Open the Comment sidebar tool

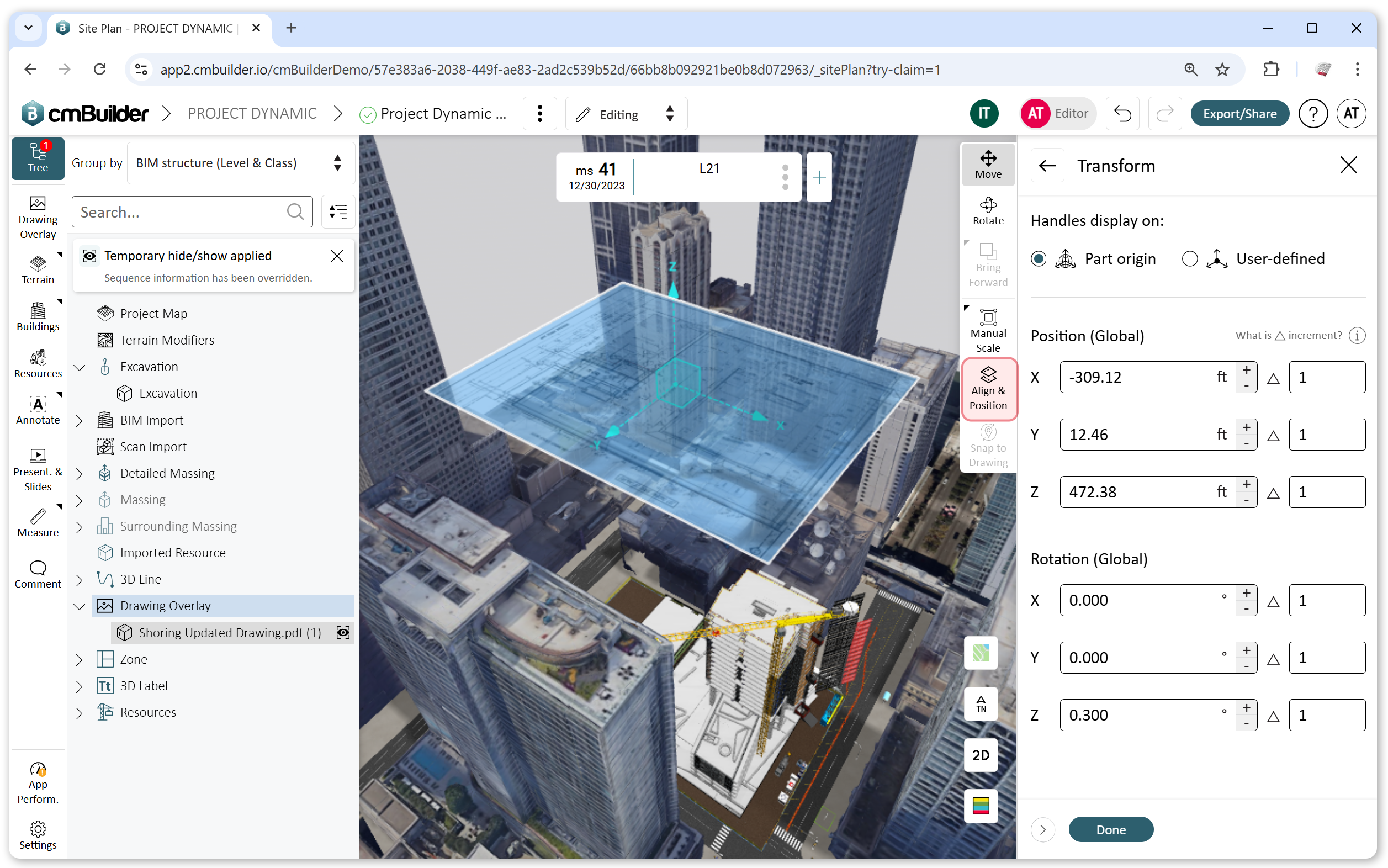[38, 574]
